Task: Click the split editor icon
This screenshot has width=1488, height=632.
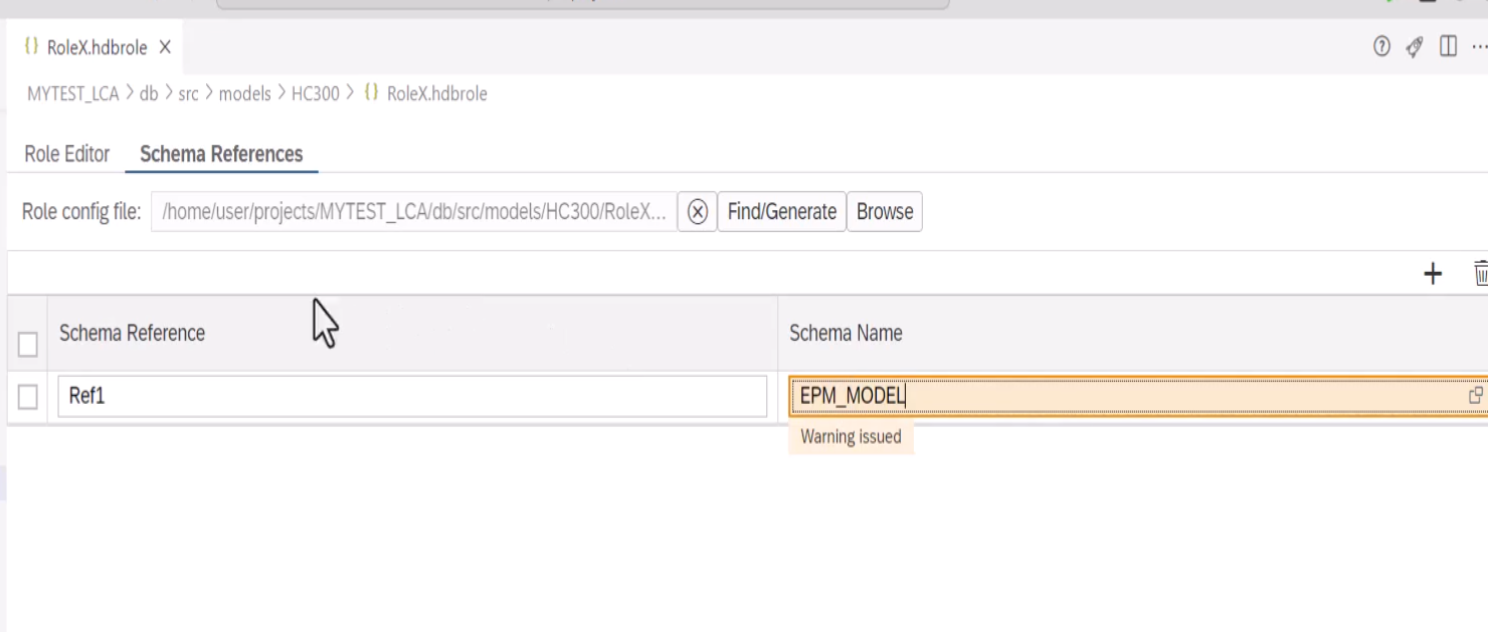Action: (x=1447, y=47)
